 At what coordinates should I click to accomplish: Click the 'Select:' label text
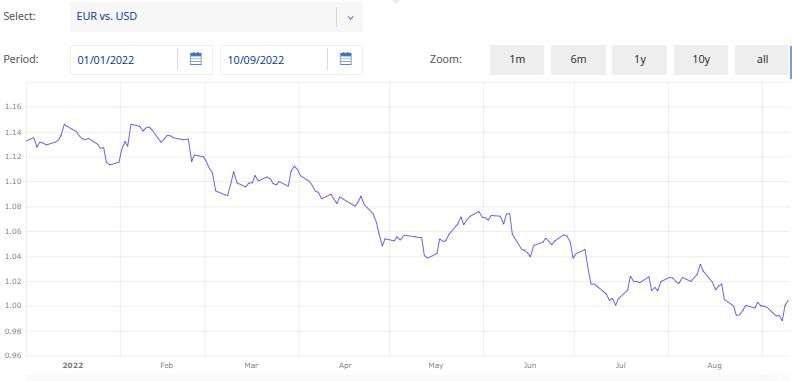20,16
